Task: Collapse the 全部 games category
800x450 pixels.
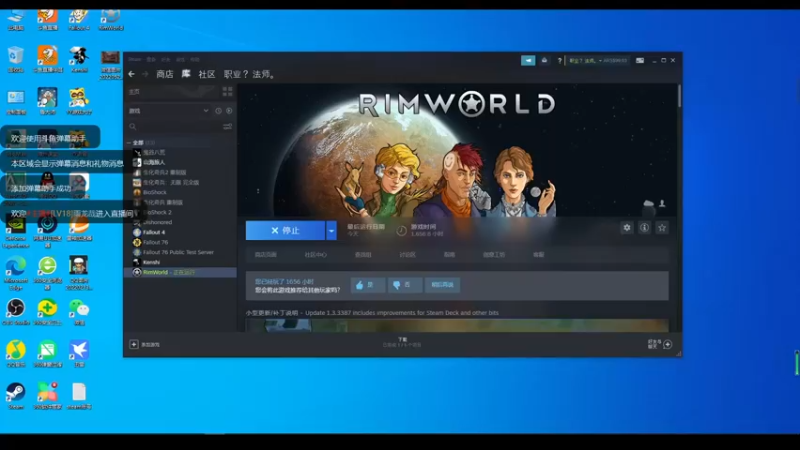Action: pos(129,143)
